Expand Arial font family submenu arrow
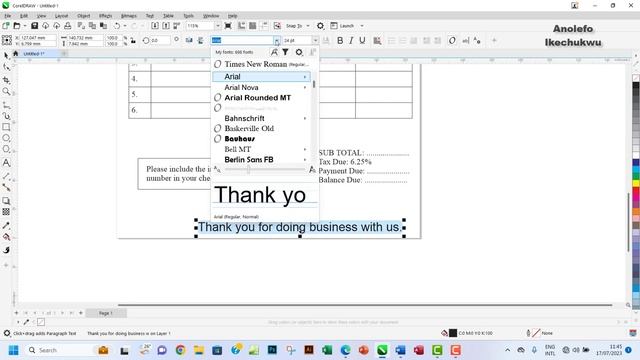640x360 pixels. point(304,77)
